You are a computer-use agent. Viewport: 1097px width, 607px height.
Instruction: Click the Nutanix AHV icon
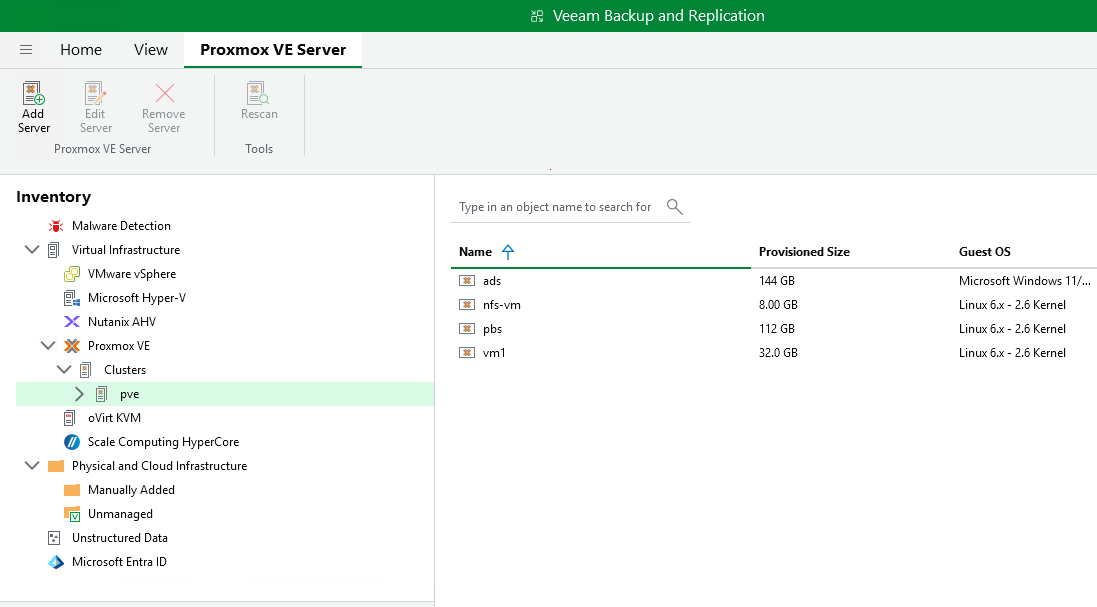(71, 322)
